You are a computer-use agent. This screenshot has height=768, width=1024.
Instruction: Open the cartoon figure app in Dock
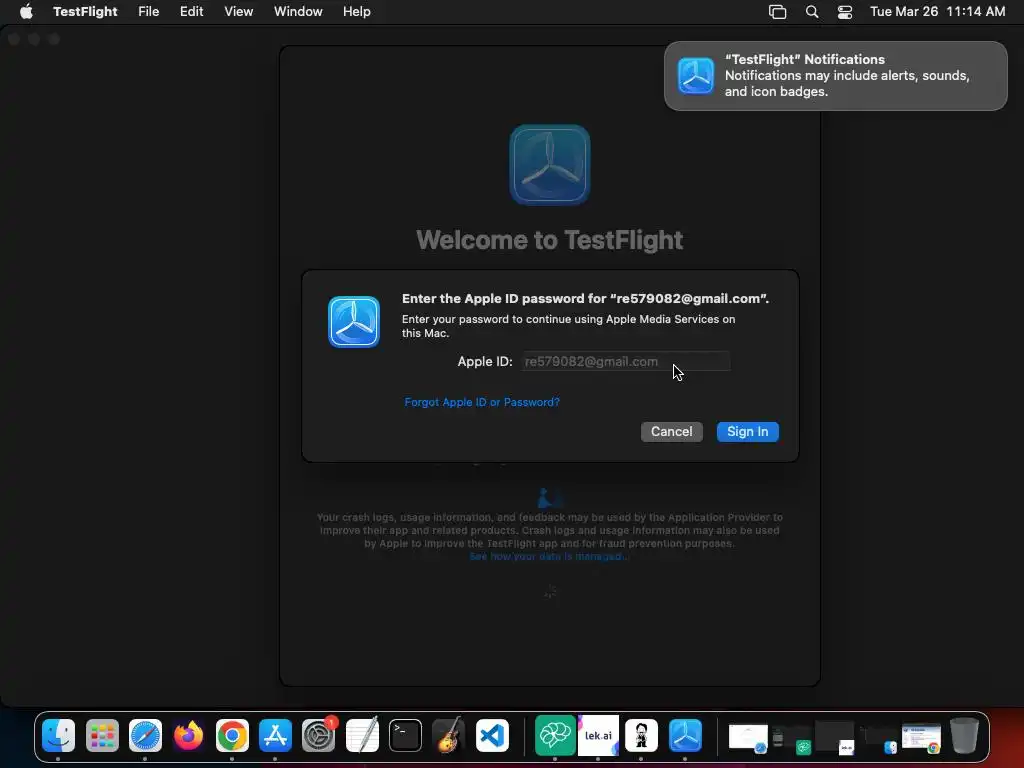coord(641,735)
